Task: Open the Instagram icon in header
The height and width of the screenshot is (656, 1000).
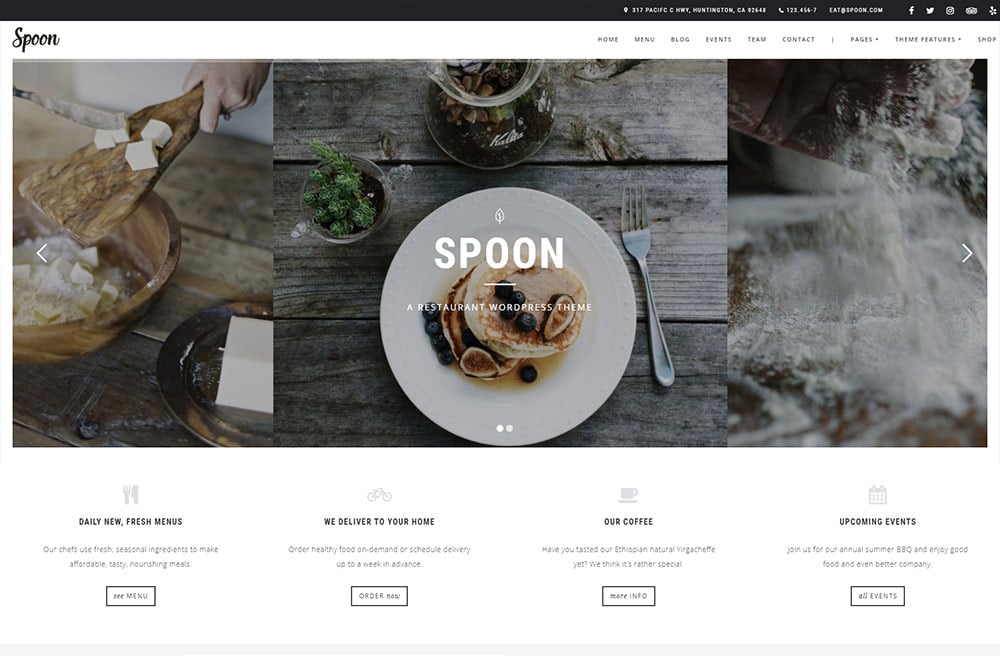Action: tap(950, 10)
